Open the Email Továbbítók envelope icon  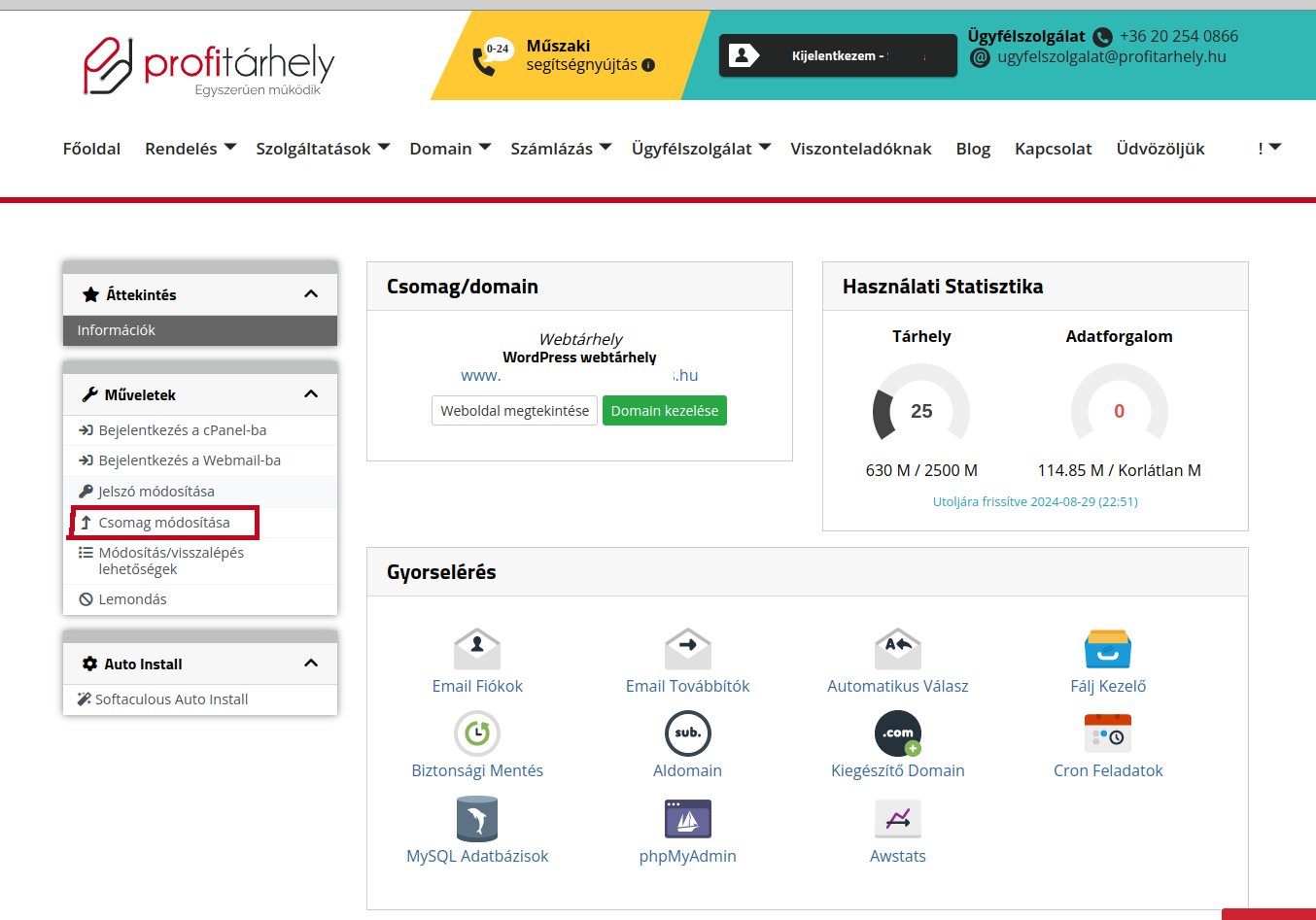point(688,648)
